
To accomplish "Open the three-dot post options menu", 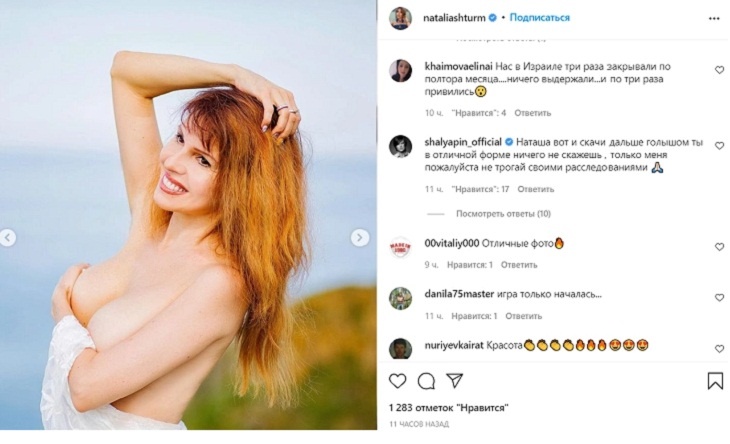I will [715, 18].
